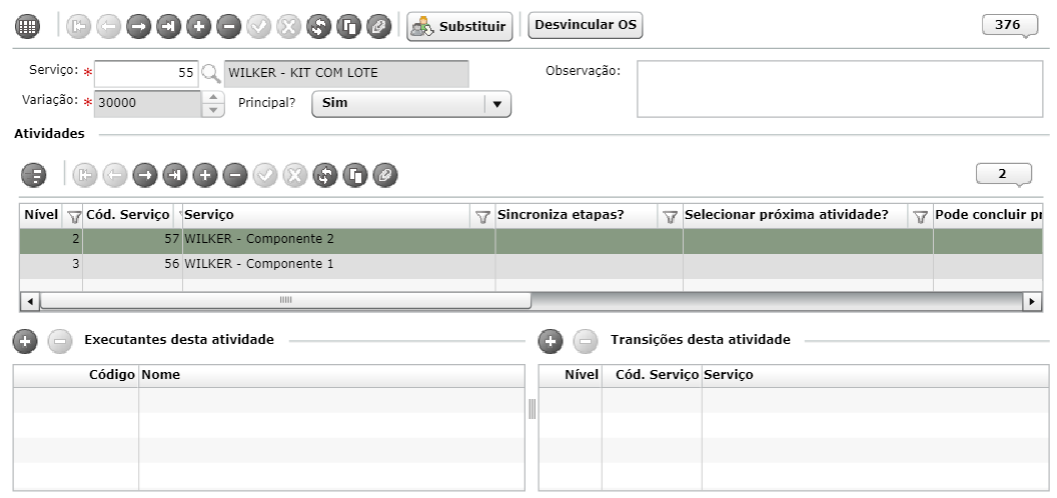Click the Observação text area
The image size is (1057, 498).
[x=840, y=89]
